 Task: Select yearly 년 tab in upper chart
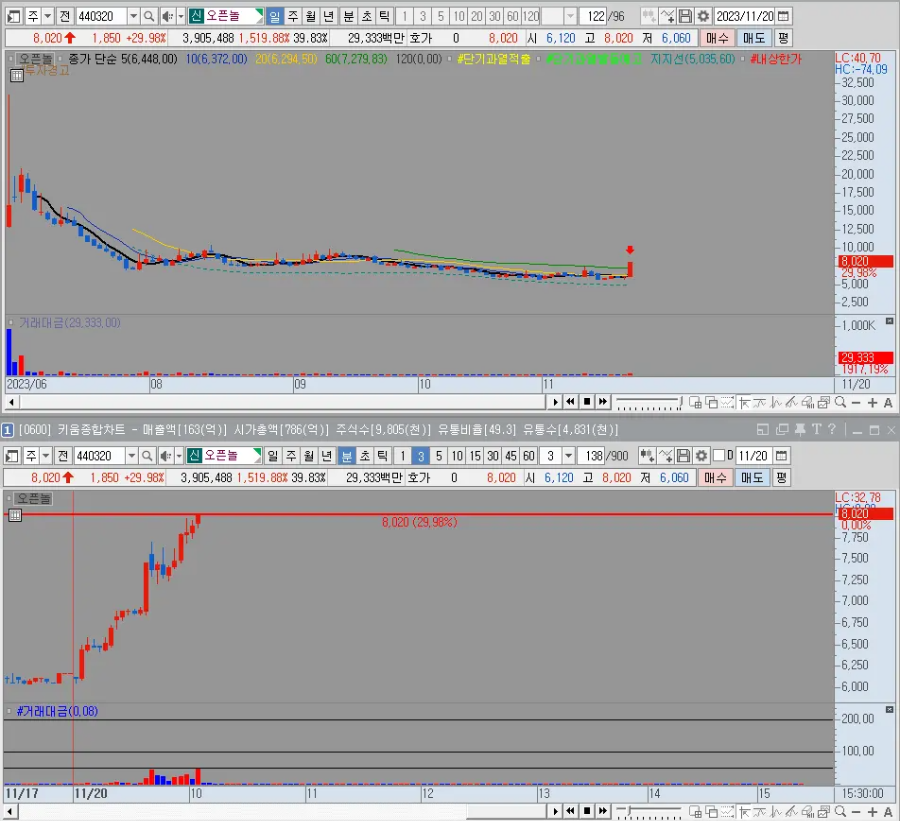(328, 16)
